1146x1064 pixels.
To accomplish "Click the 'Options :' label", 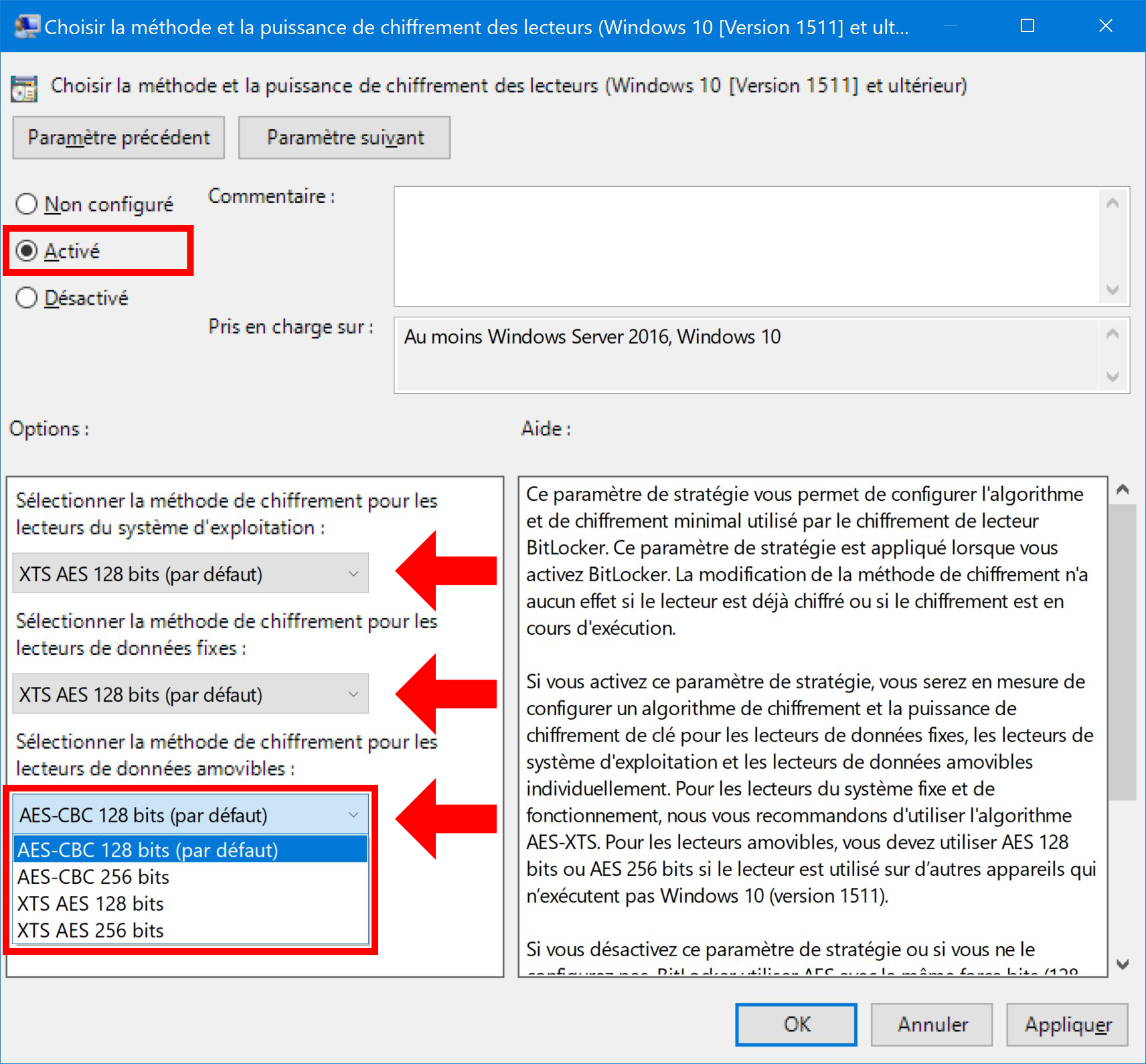I will 49,429.
